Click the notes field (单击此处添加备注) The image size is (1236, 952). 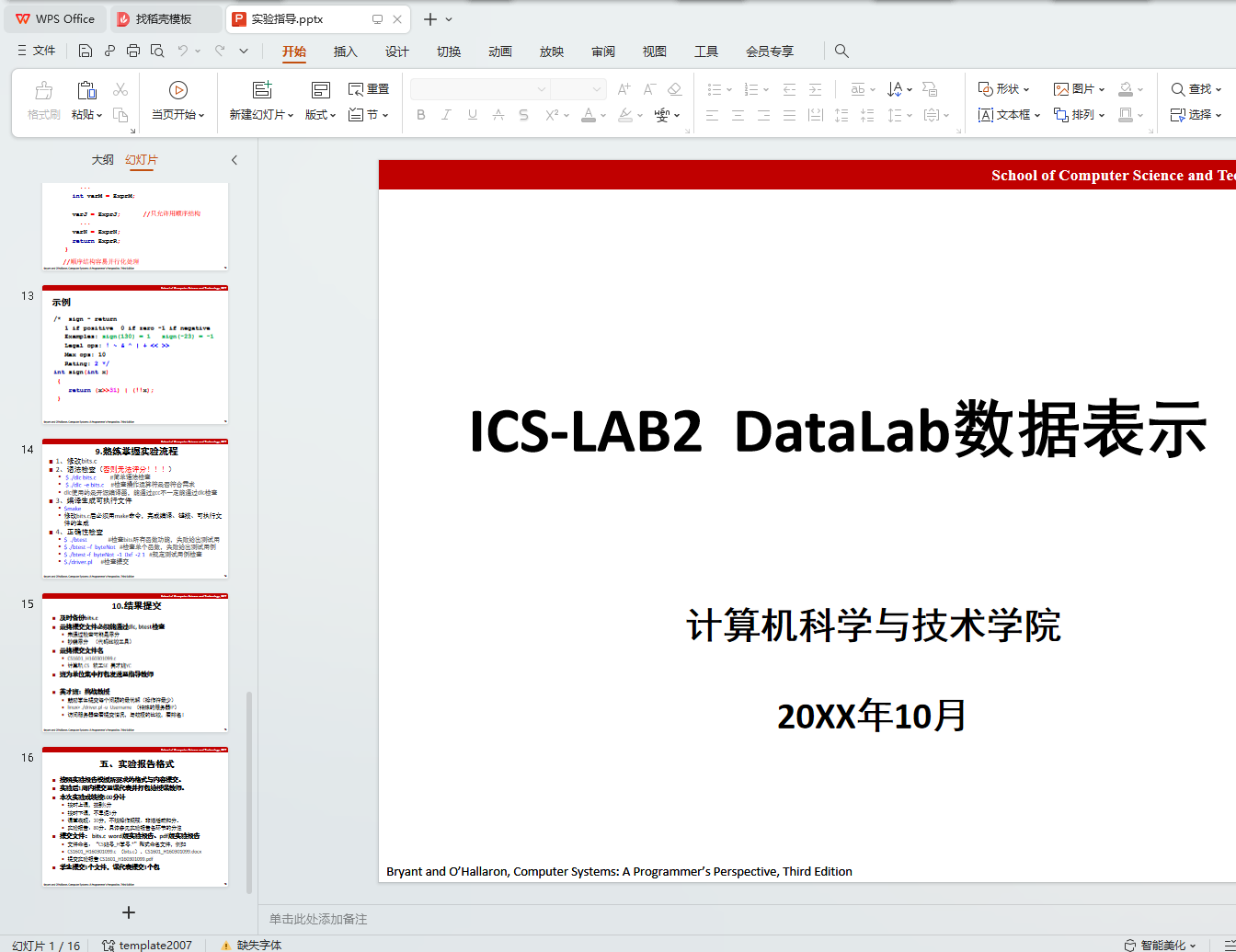point(318,919)
